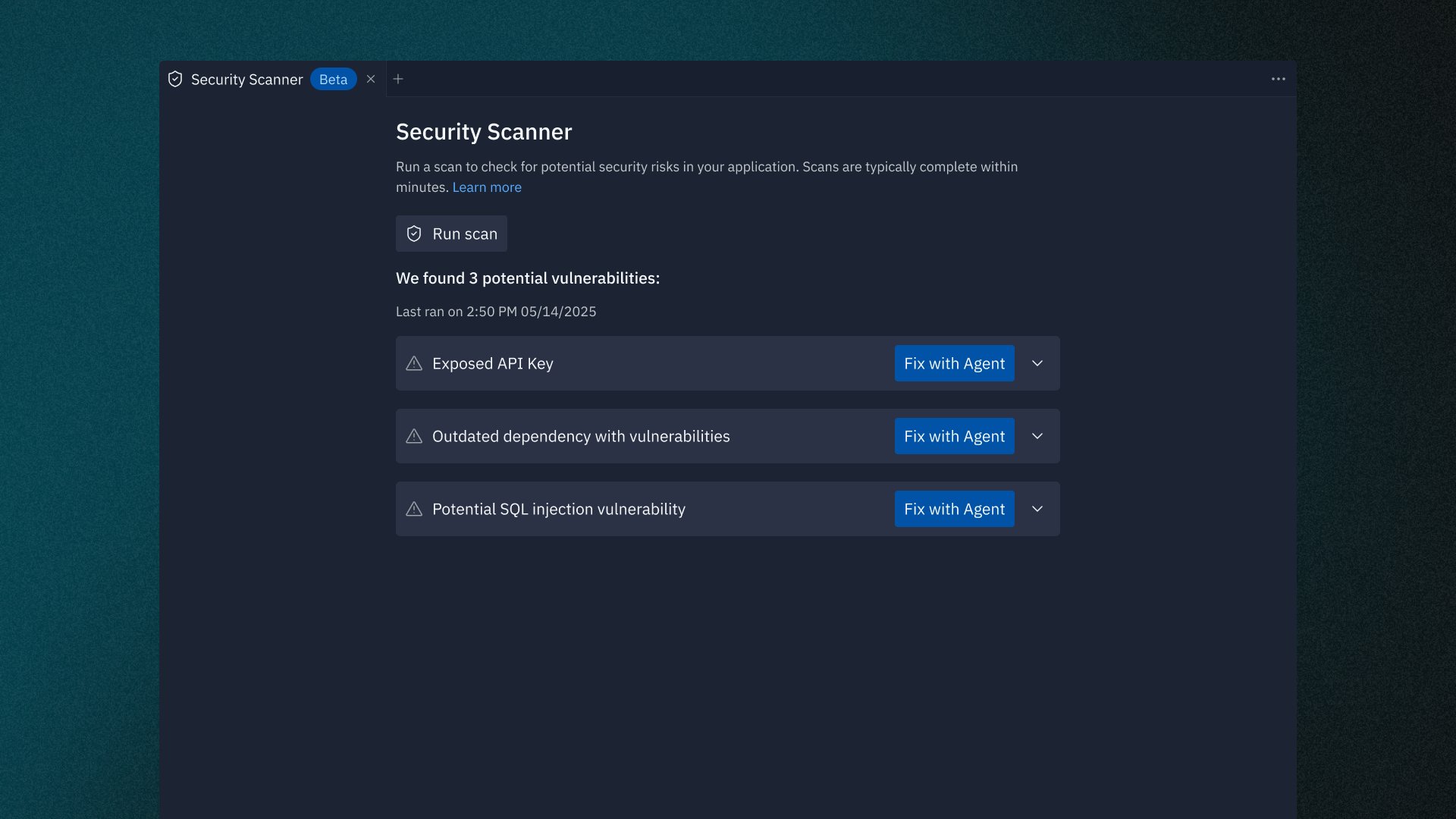Expand Outdated dependency with vulnerabilities row

1037,436
